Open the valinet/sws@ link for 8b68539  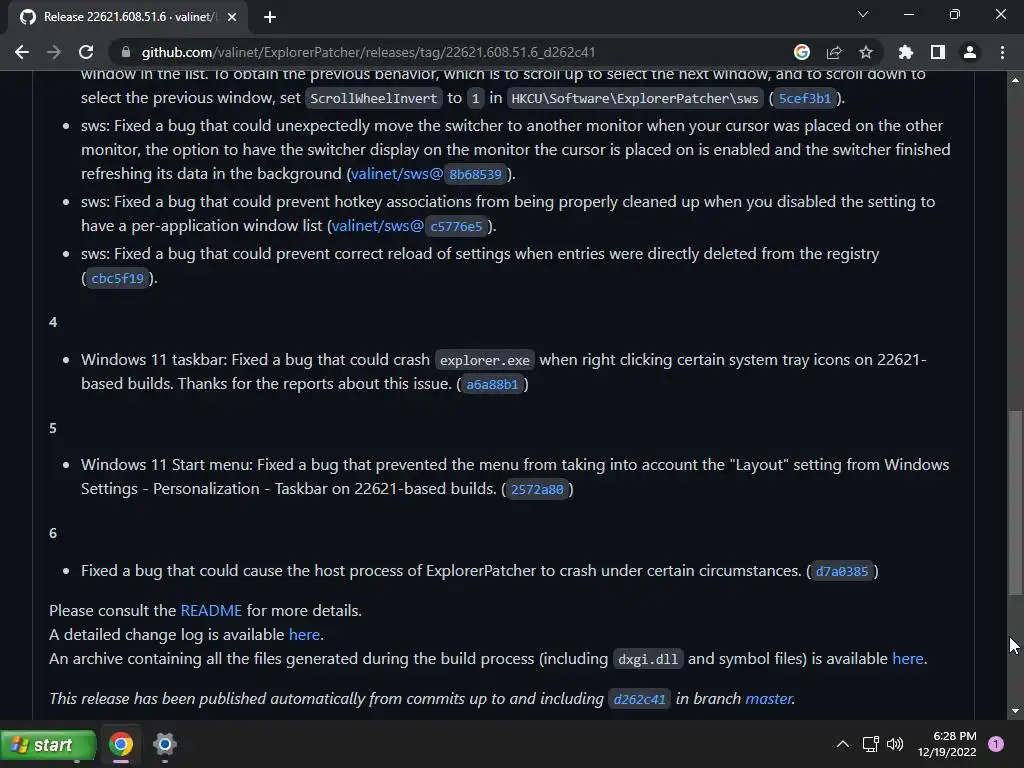(397, 174)
